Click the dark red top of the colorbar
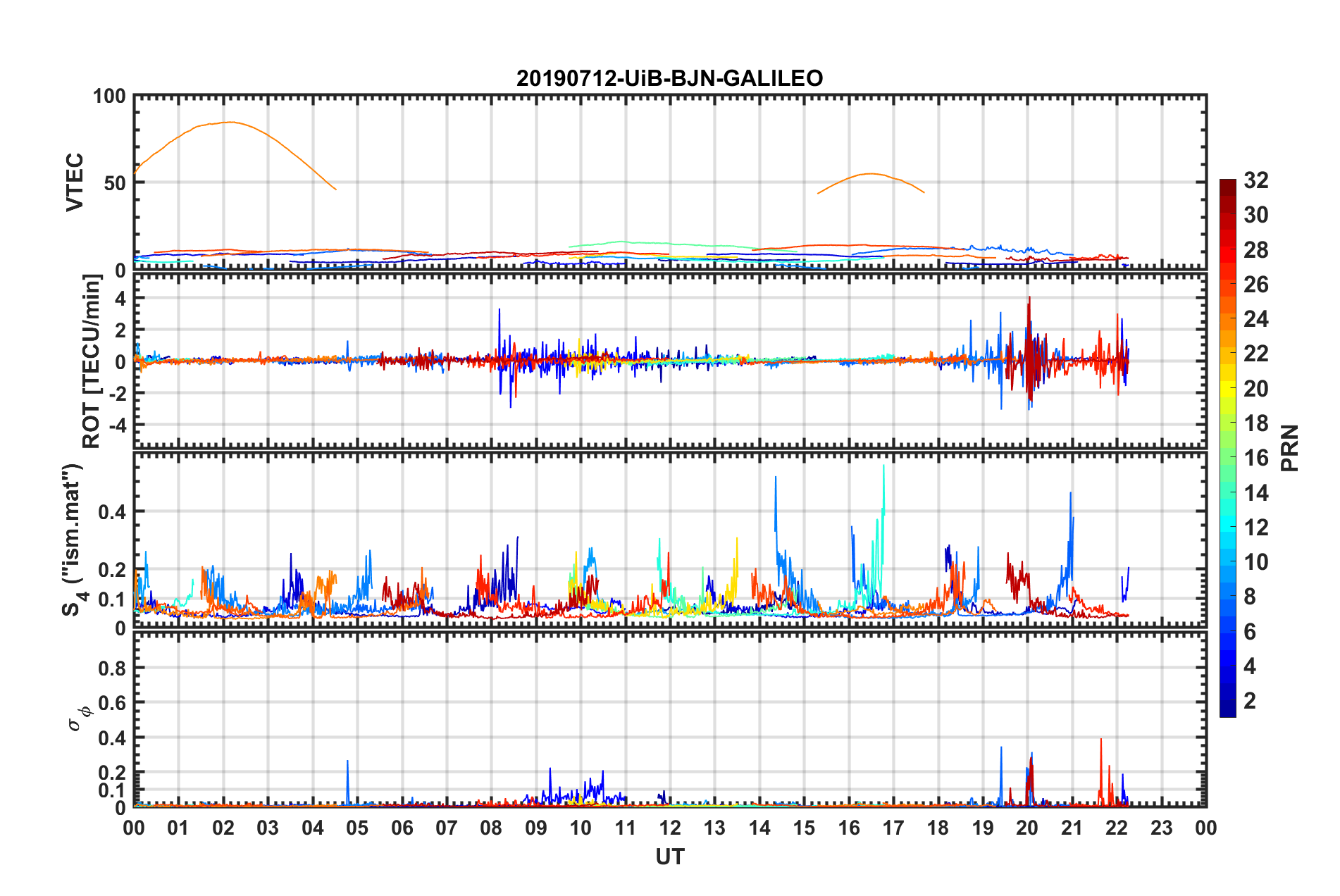This screenshot has width=1340, height=896. [x=1228, y=187]
